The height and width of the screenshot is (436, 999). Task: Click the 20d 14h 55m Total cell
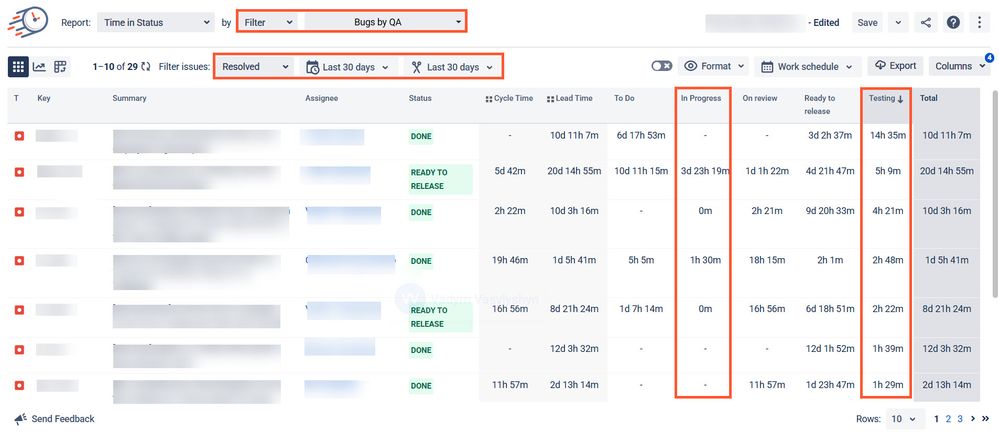[947, 171]
